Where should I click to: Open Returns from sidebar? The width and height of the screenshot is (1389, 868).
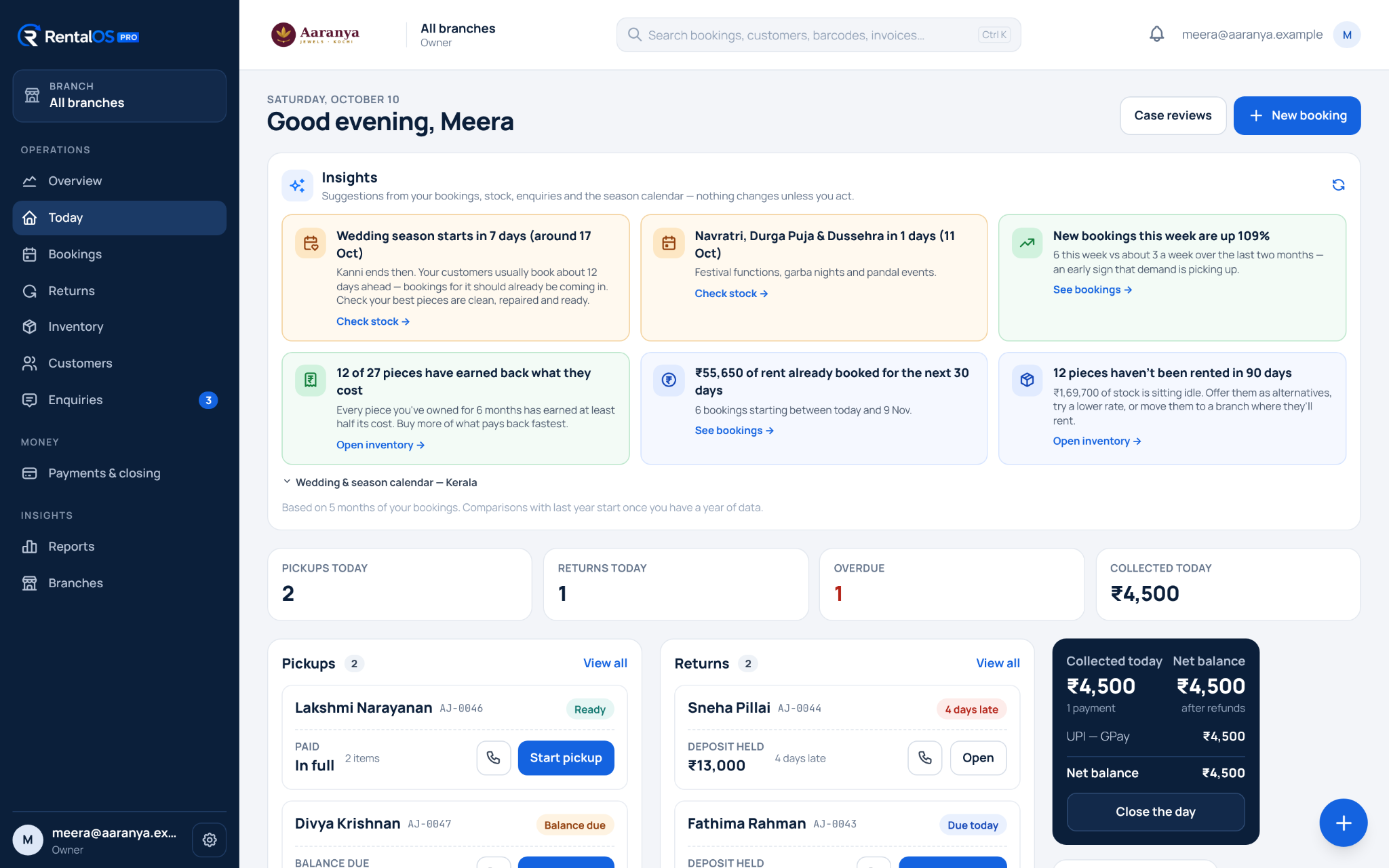(x=119, y=291)
